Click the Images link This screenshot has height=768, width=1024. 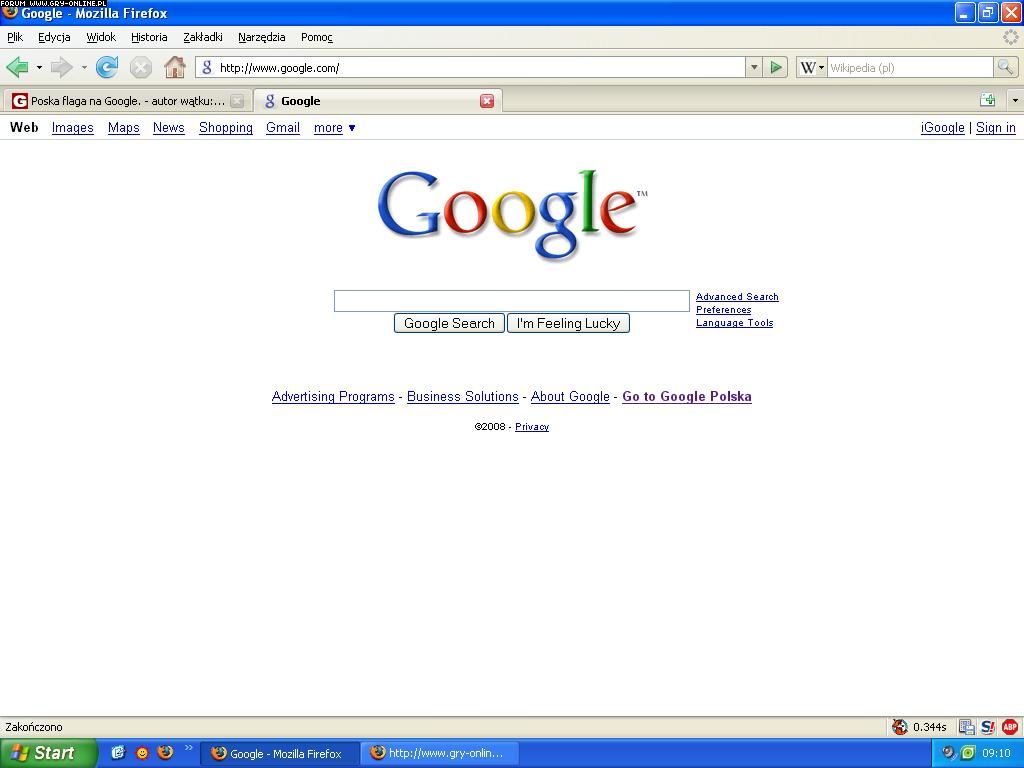coord(72,127)
